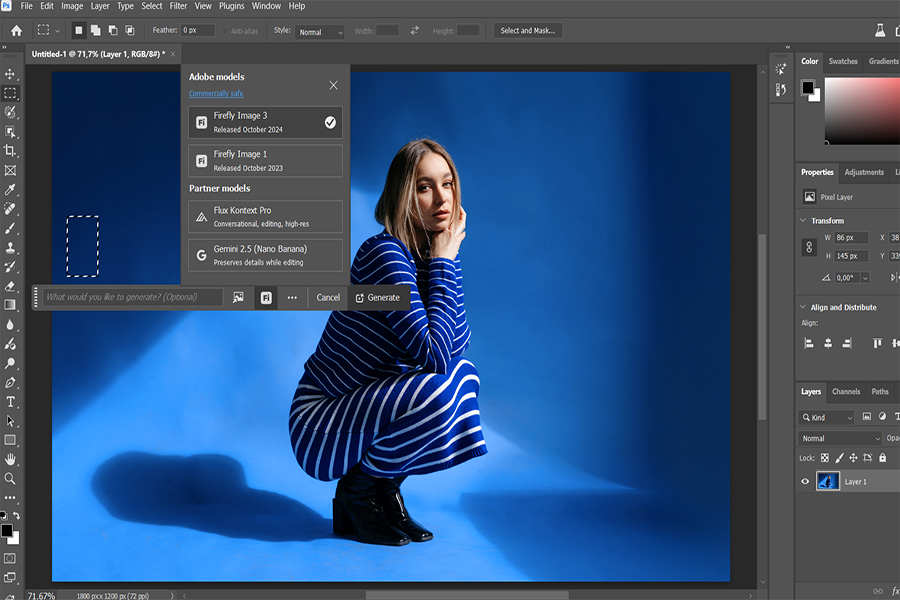Image resolution: width=900 pixels, height=600 pixels.
Task: Open the Commercially safe link
Action: (216, 94)
